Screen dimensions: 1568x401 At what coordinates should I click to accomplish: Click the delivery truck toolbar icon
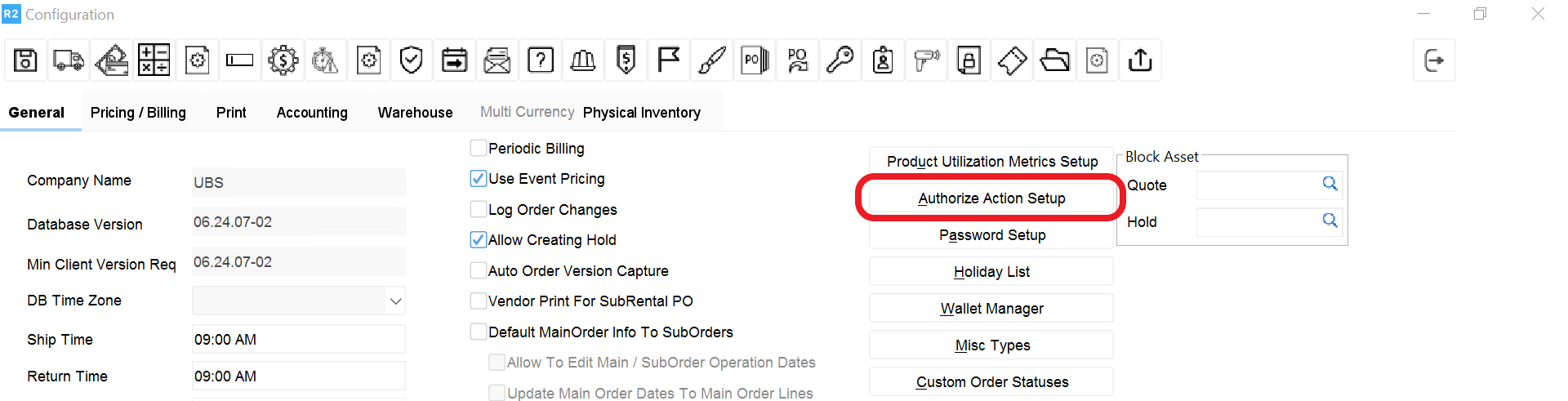click(69, 60)
